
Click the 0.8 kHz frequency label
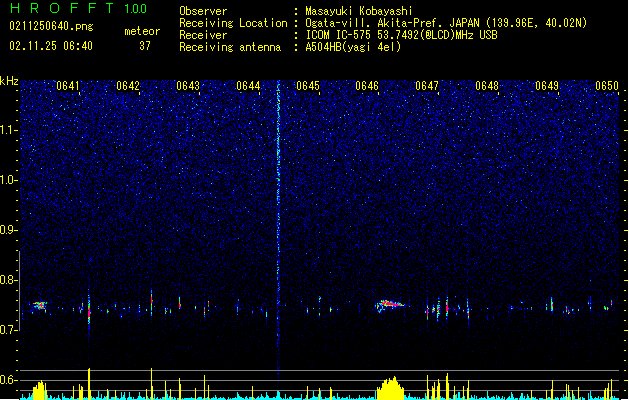click(9, 280)
